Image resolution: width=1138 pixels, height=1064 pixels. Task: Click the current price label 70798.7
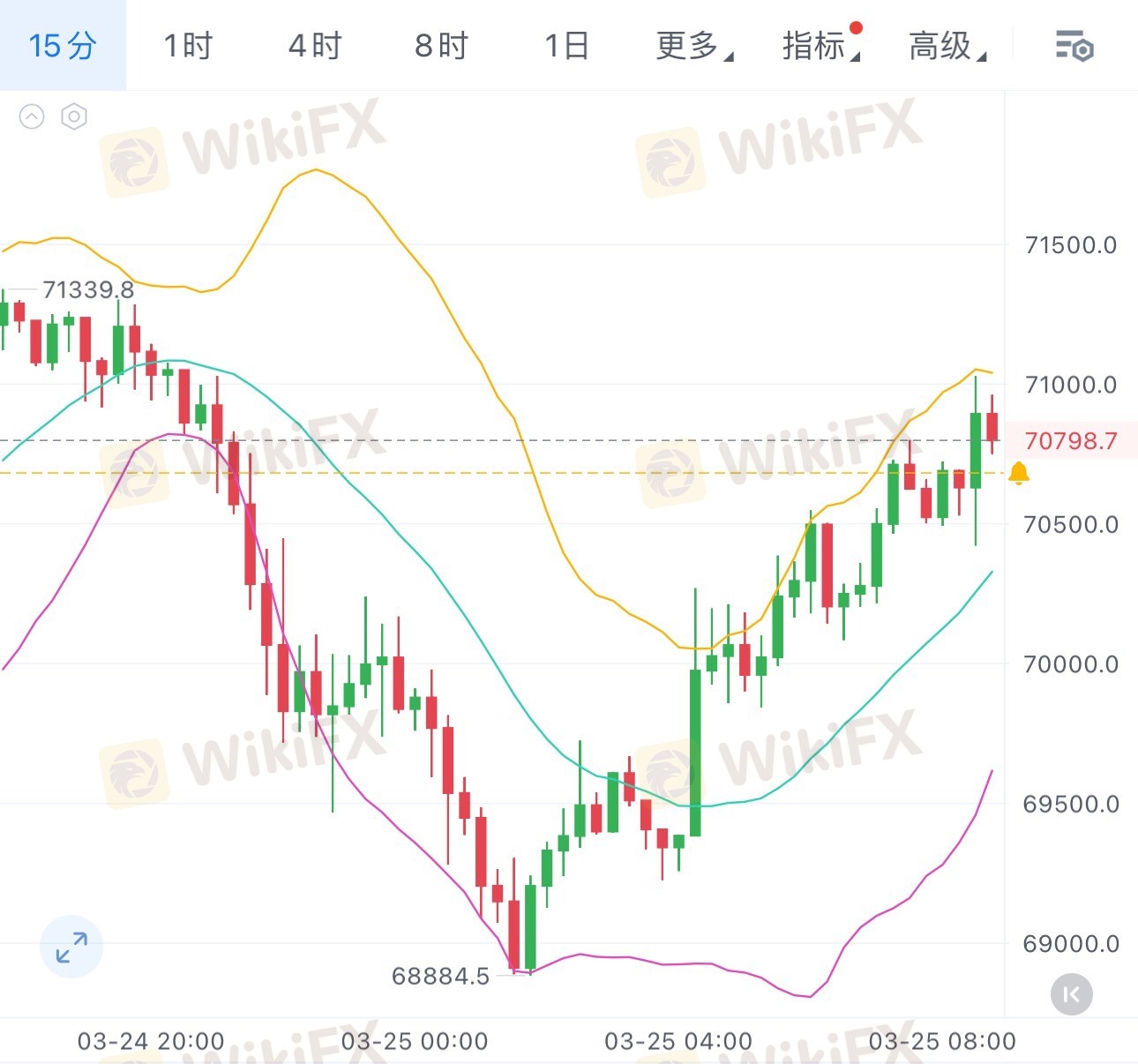(1070, 440)
